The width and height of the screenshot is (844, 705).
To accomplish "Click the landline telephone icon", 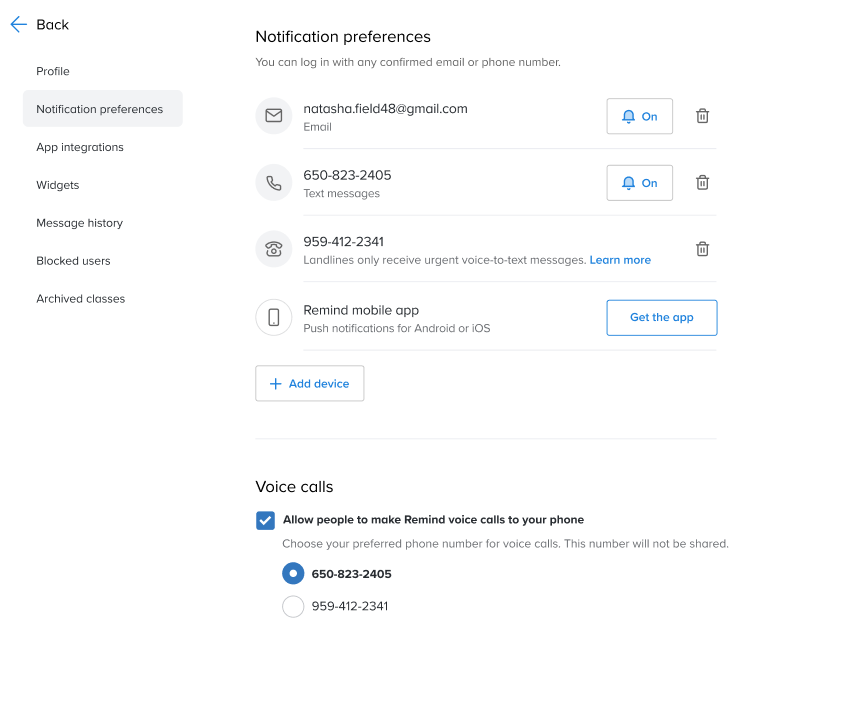I will point(273,249).
